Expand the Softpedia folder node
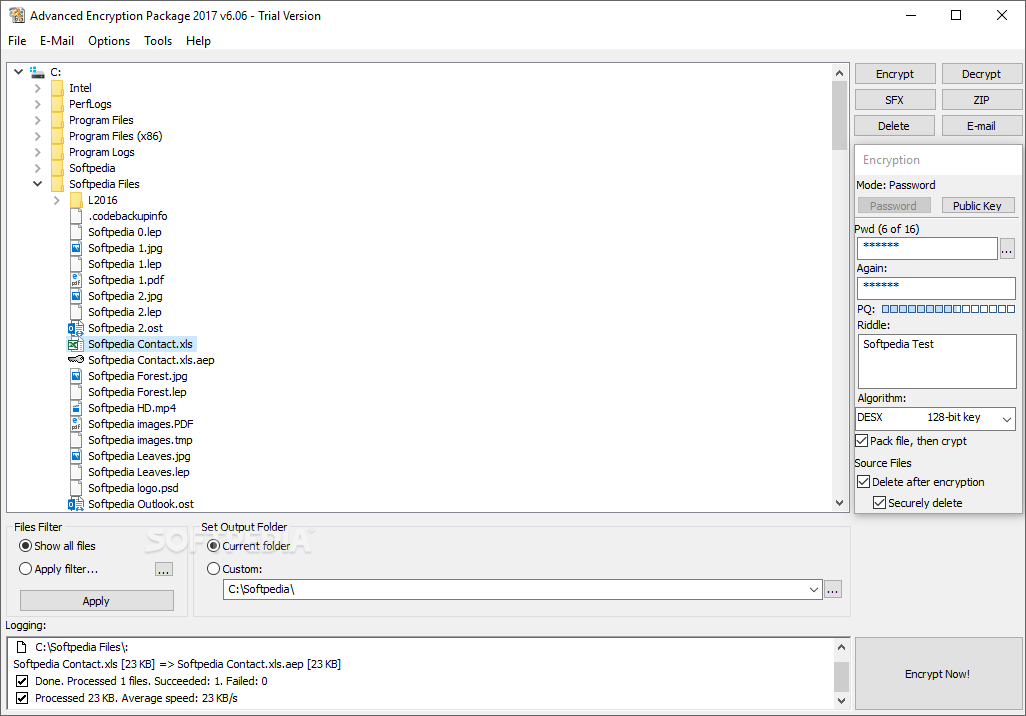Image resolution: width=1026 pixels, height=716 pixels. 37,168
